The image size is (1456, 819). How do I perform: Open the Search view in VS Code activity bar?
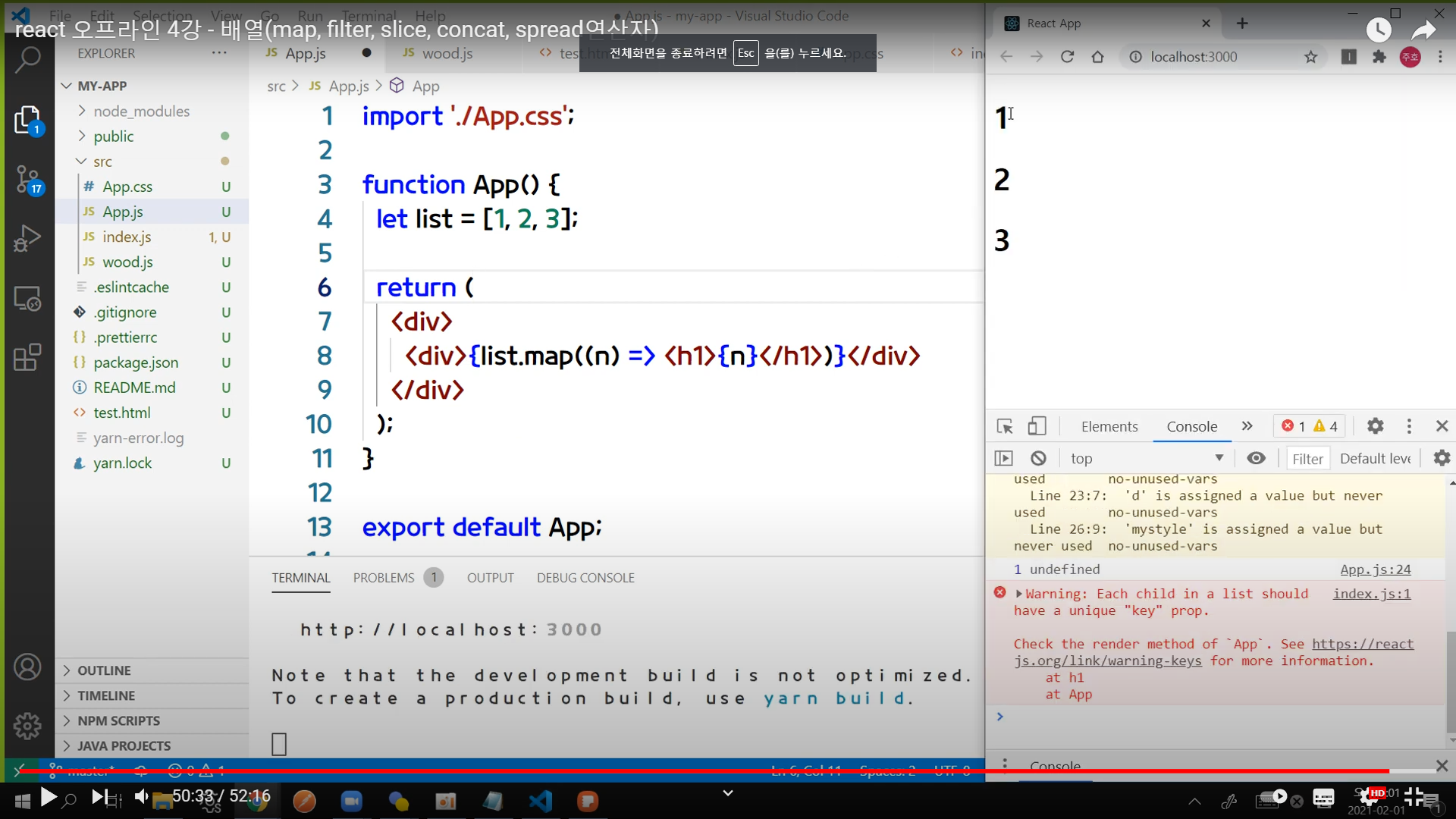pos(27,59)
